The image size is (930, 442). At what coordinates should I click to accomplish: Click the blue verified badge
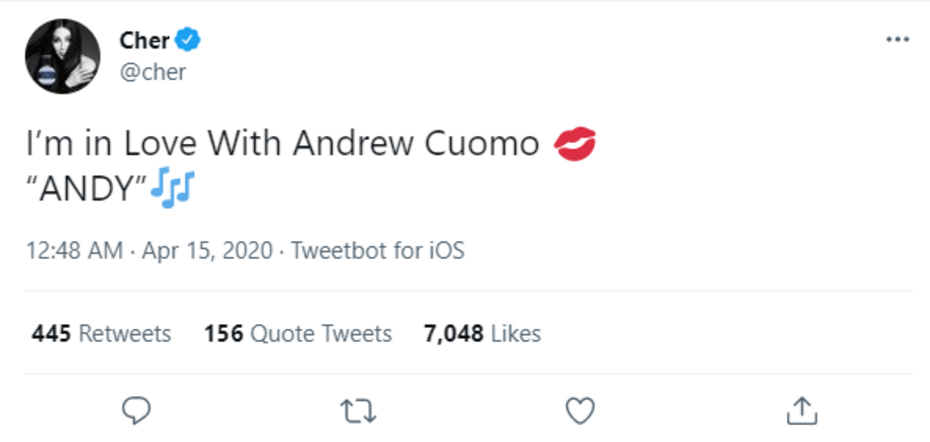pos(190,39)
